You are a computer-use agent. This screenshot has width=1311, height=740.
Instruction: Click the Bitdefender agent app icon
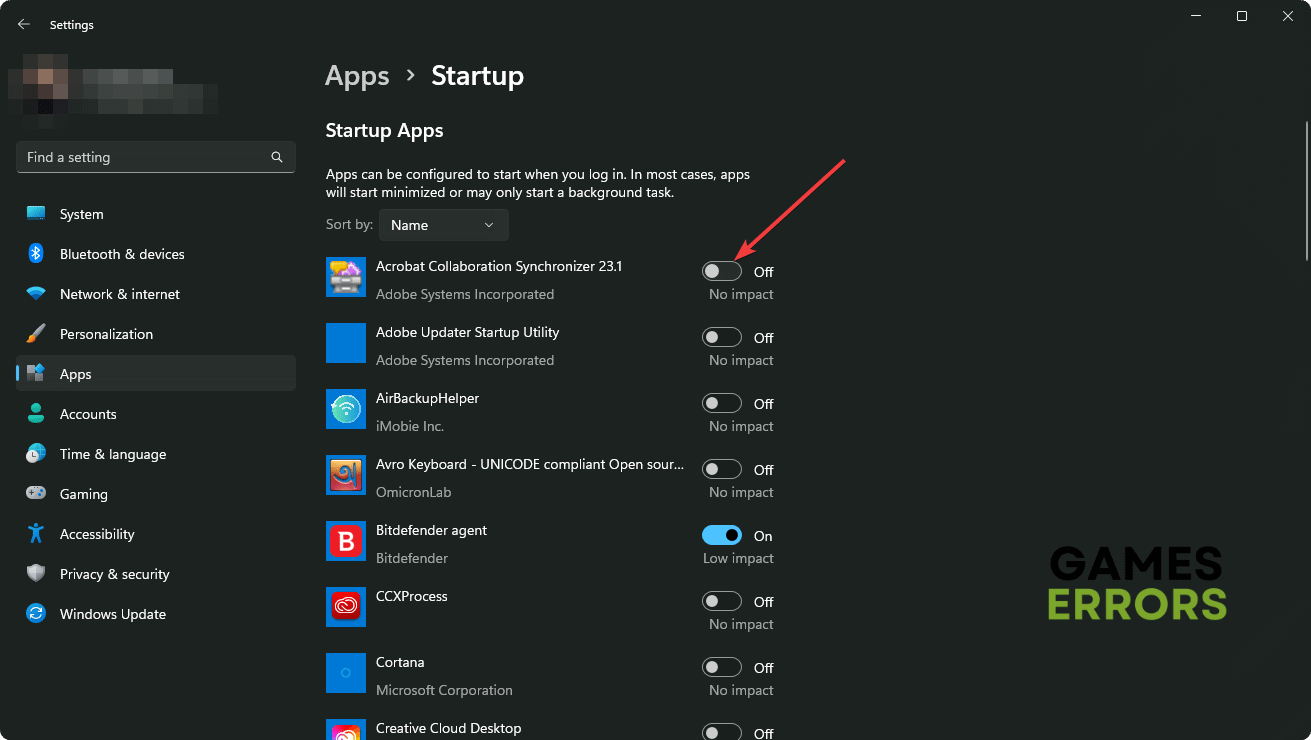tap(346, 542)
